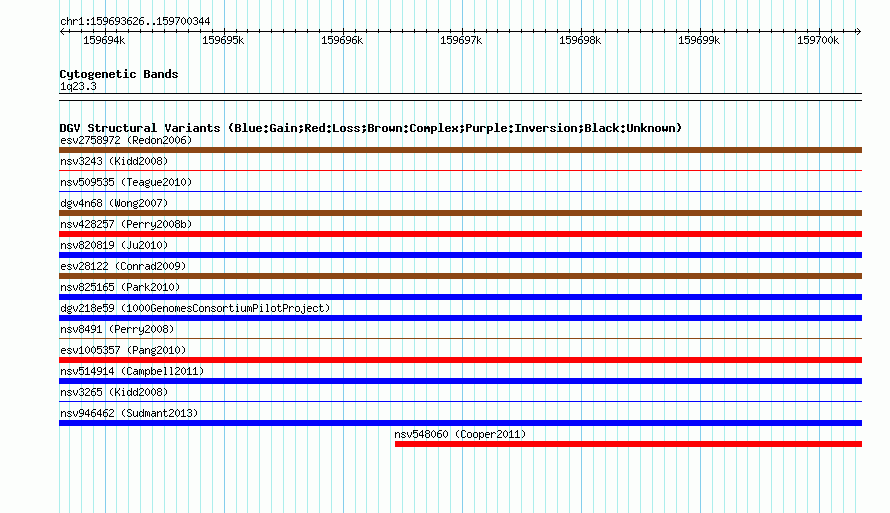
Task: Click the brown bar under dgv4n68
Action: pos(460,213)
